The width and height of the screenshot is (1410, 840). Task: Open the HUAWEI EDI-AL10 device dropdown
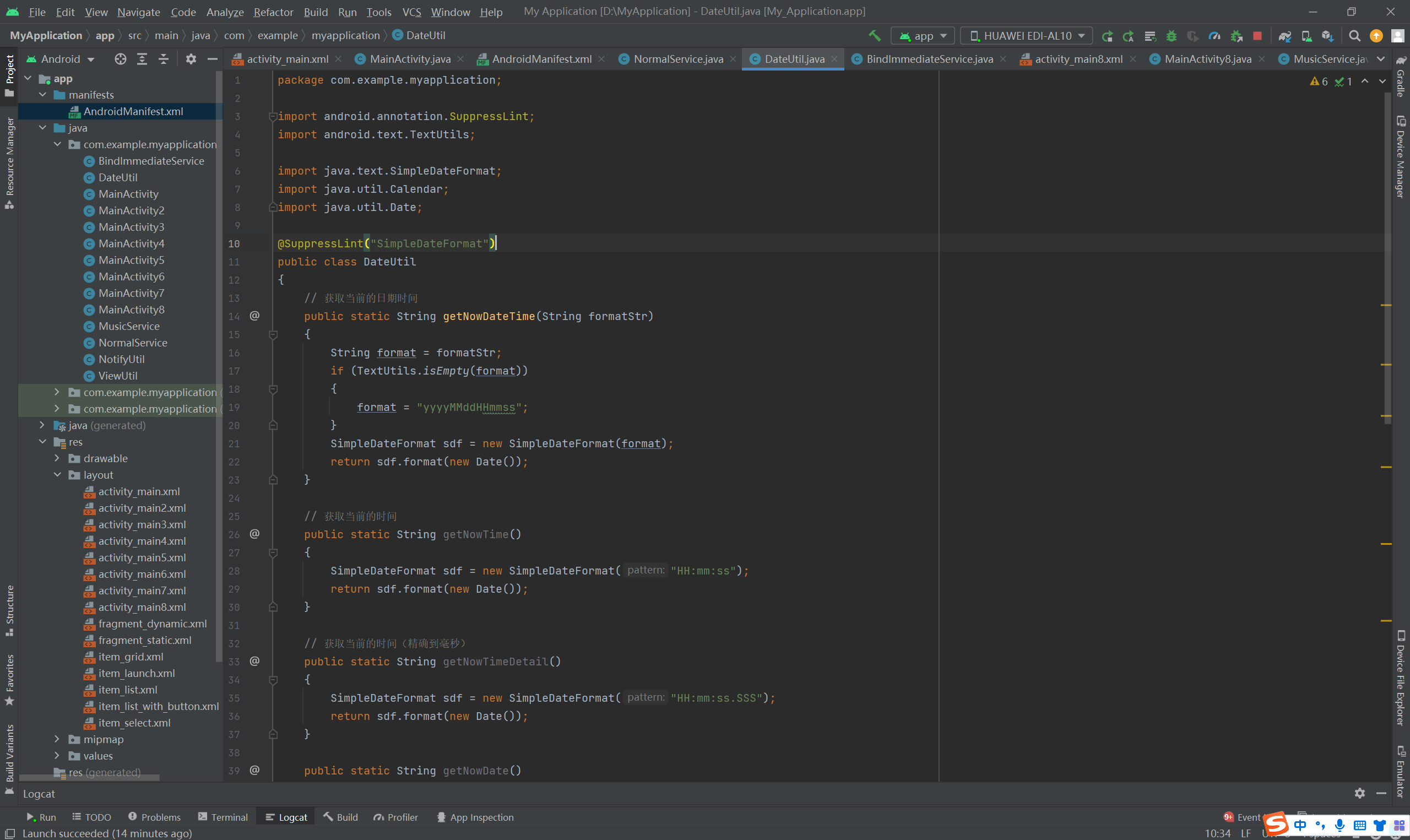click(1026, 36)
